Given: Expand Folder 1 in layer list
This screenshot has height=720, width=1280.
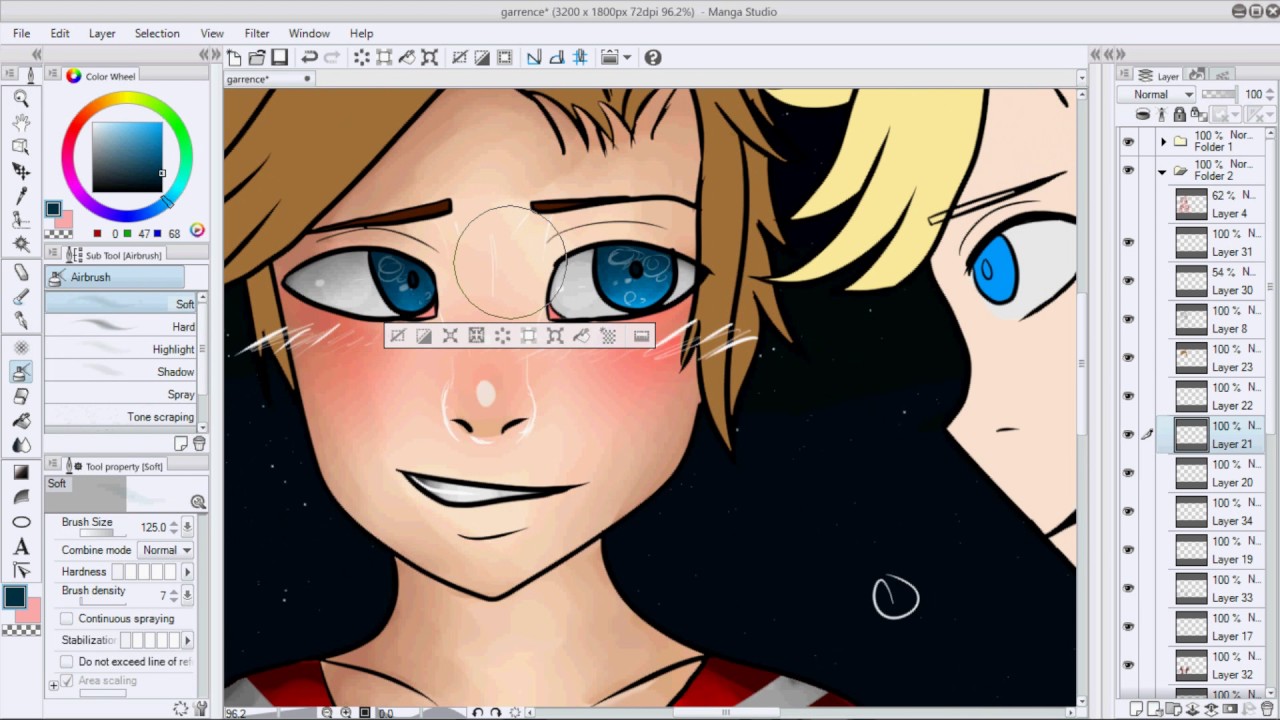Looking at the screenshot, I should coord(1163,142).
